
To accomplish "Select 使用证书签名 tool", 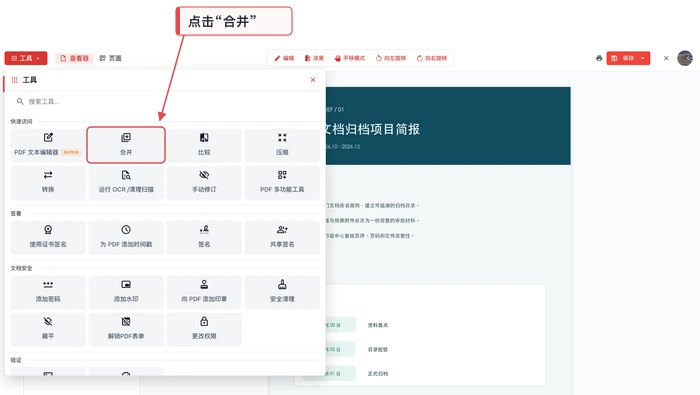I will pos(48,237).
